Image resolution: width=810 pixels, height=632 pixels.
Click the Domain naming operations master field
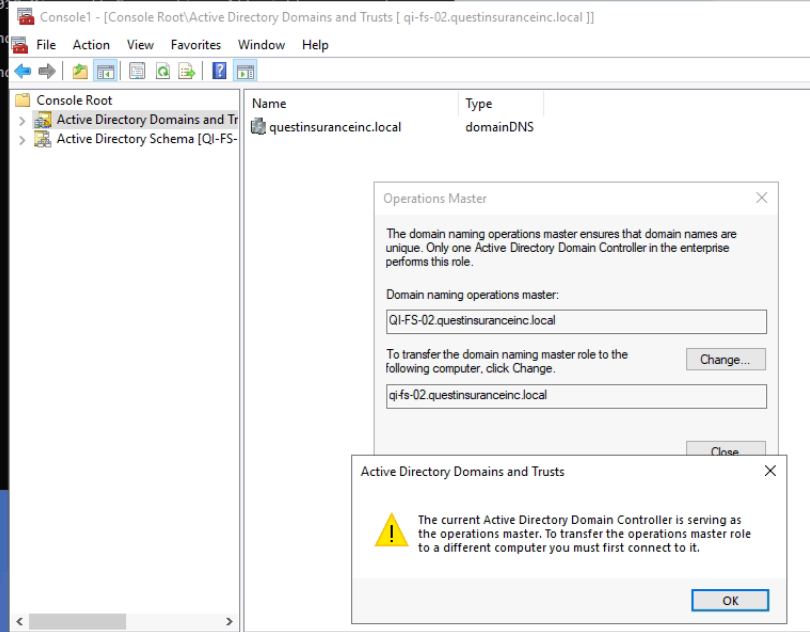pos(576,321)
